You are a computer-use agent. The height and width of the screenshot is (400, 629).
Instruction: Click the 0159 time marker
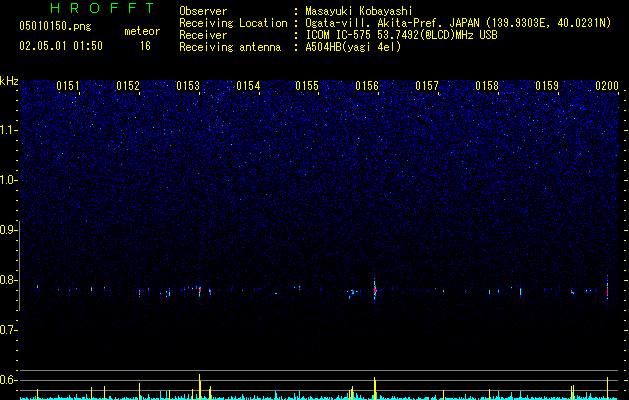(547, 86)
